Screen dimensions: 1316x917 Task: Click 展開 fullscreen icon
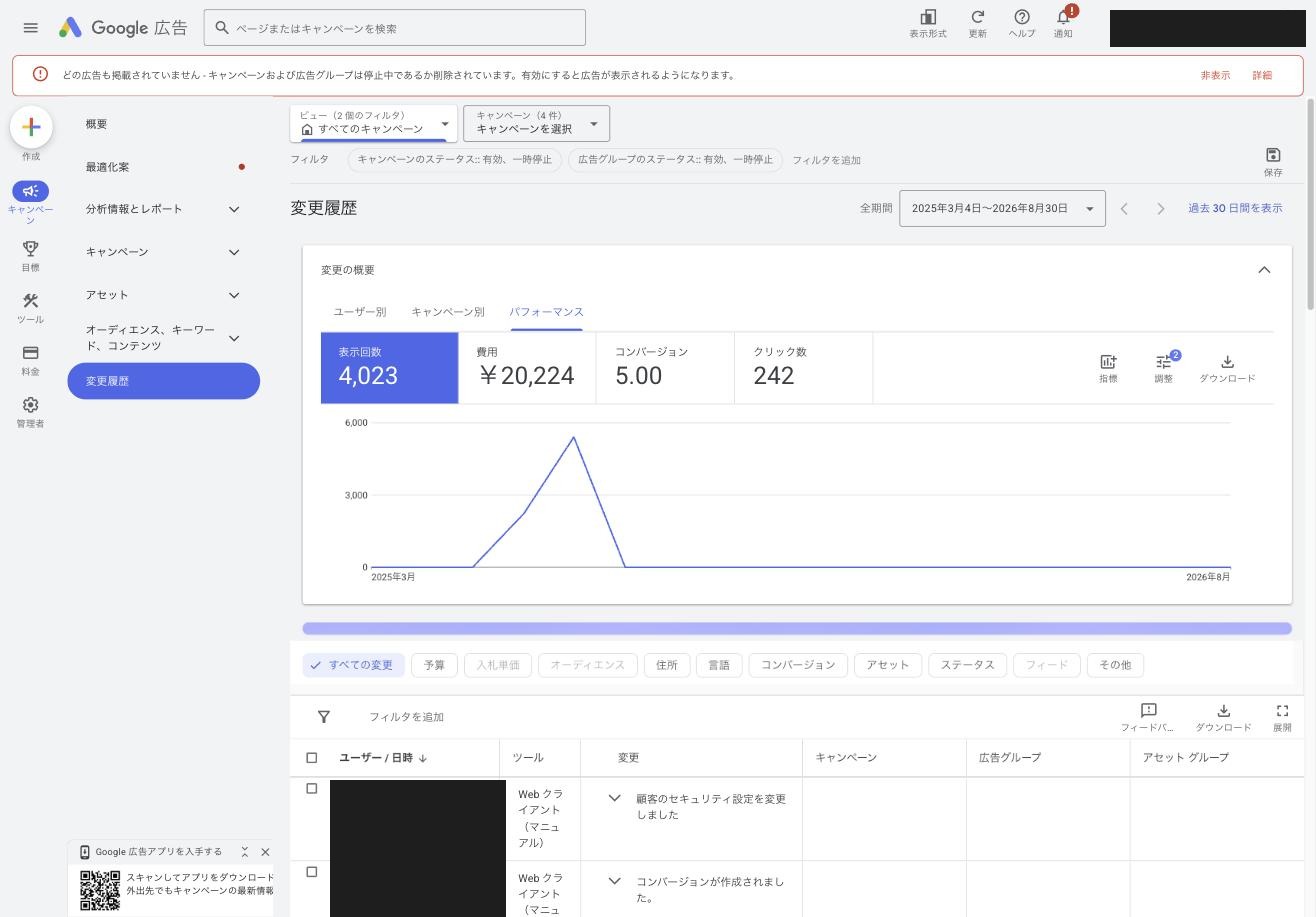[x=1282, y=717]
